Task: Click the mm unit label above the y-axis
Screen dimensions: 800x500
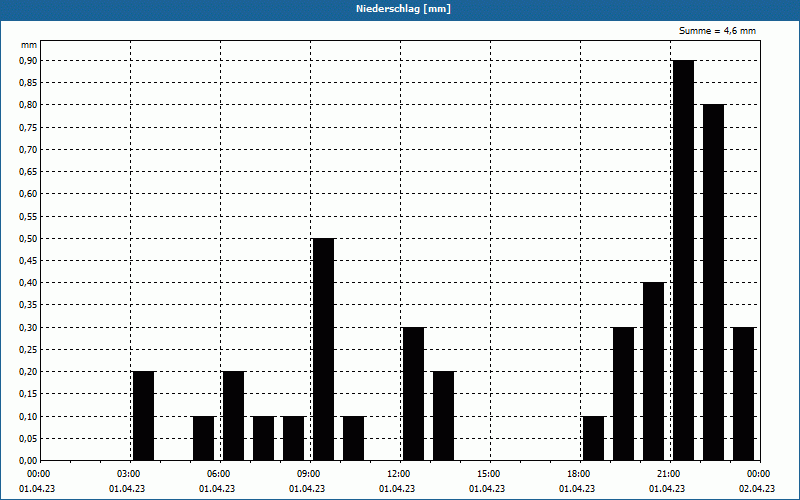Action: tap(29, 45)
